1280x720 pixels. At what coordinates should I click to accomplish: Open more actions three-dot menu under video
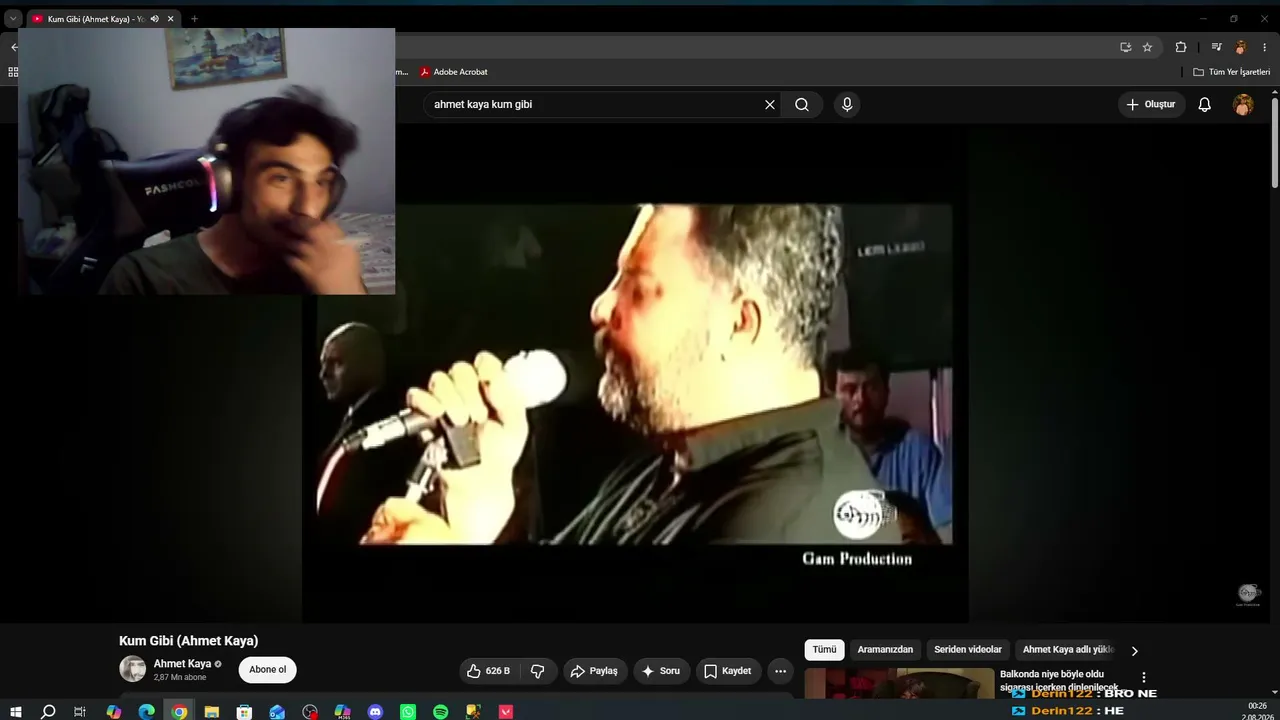(781, 671)
